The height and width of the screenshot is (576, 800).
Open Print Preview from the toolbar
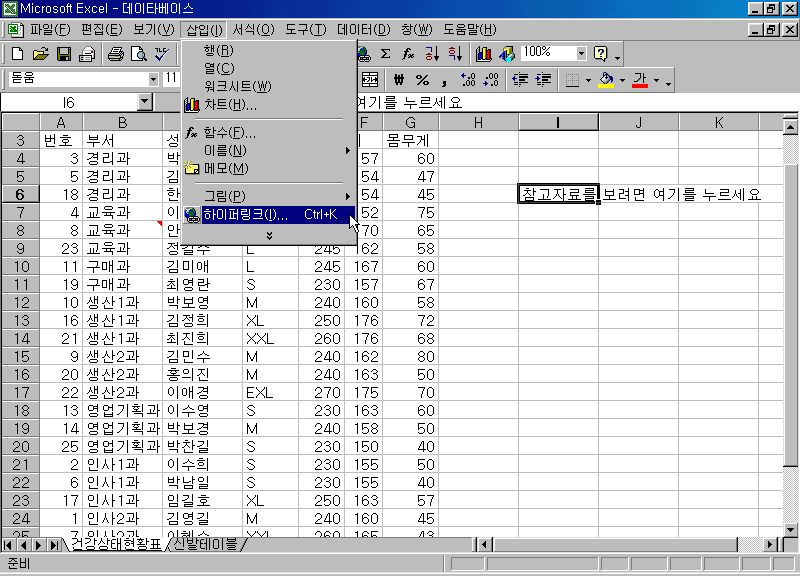coord(138,54)
